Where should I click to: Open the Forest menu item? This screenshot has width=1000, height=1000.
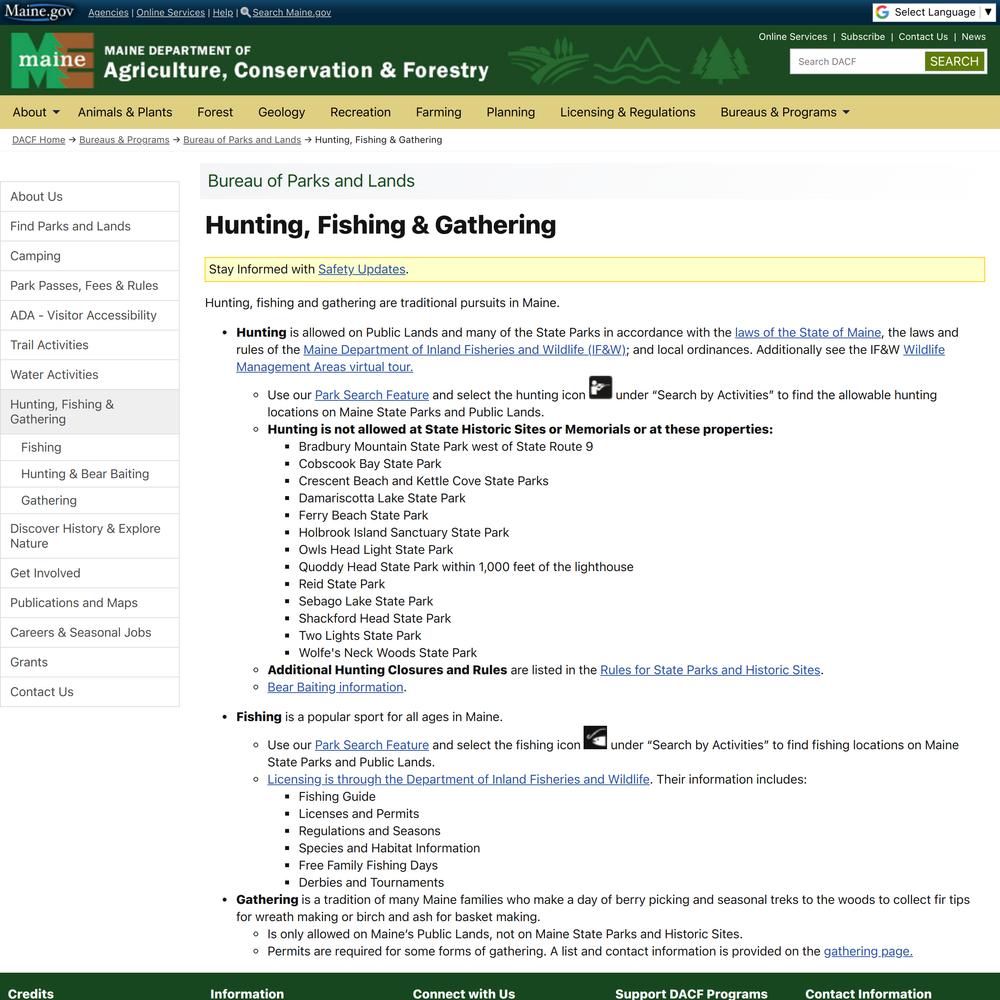[x=215, y=112]
